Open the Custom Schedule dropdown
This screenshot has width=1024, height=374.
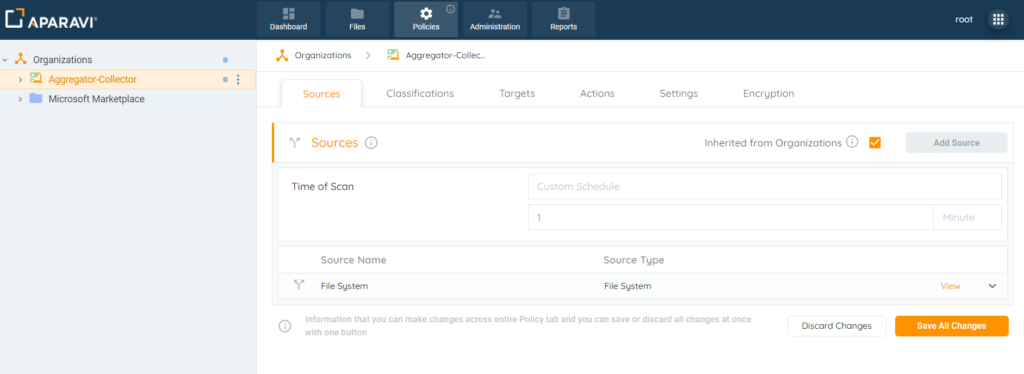click(x=764, y=187)
